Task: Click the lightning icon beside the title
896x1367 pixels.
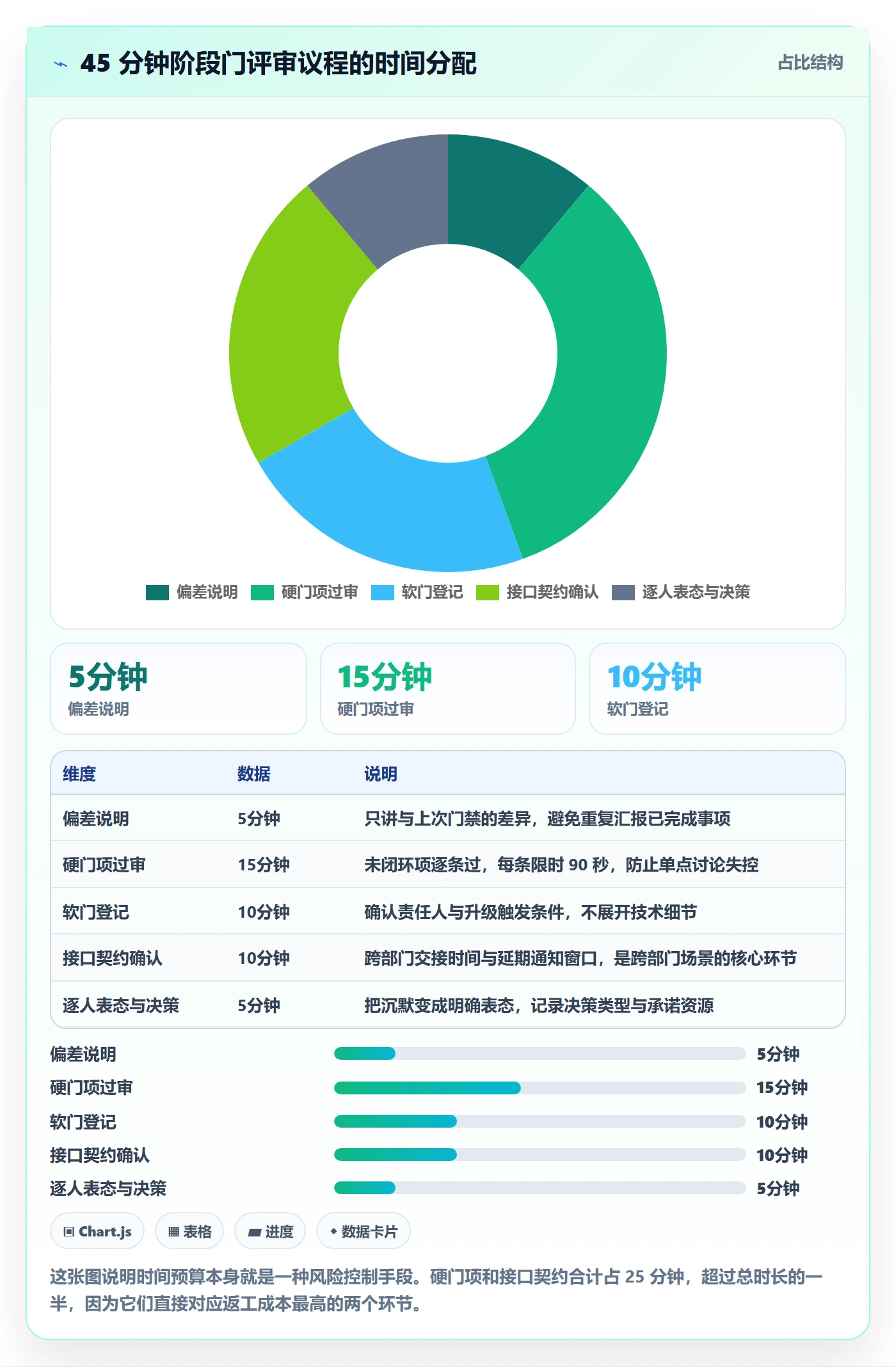Action: point(61,64)
